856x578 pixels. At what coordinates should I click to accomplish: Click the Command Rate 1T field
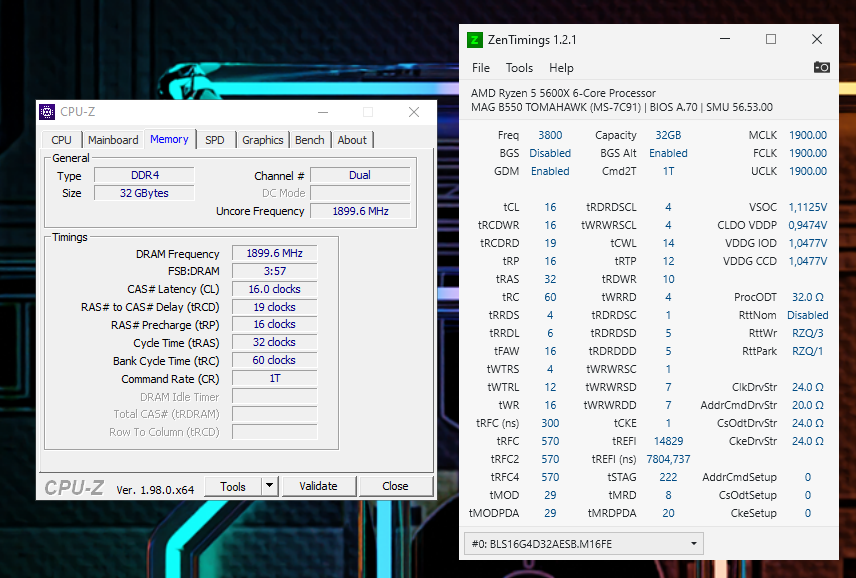275,378
